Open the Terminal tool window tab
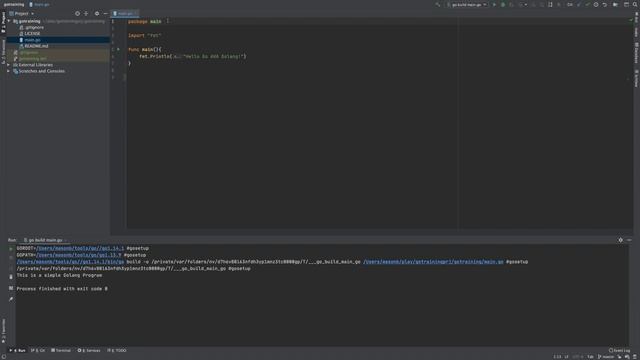 61,350
